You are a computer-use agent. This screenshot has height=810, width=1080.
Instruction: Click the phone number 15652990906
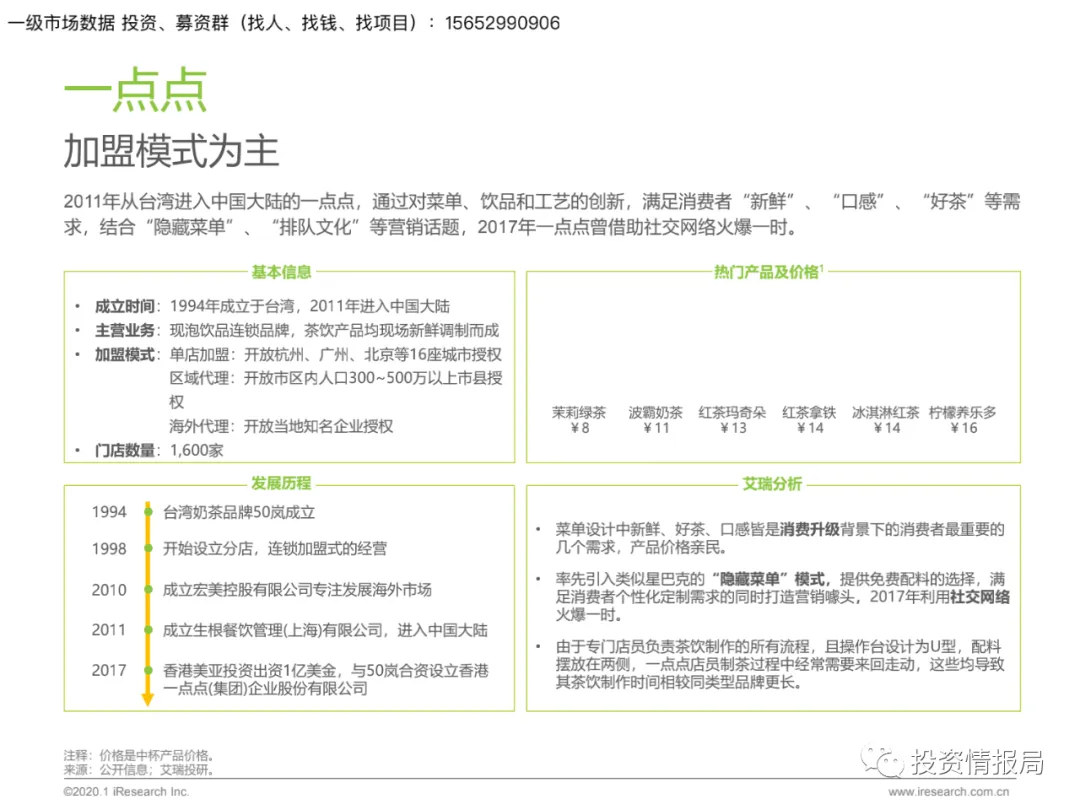pyautogui.click(x=502, y=23)
